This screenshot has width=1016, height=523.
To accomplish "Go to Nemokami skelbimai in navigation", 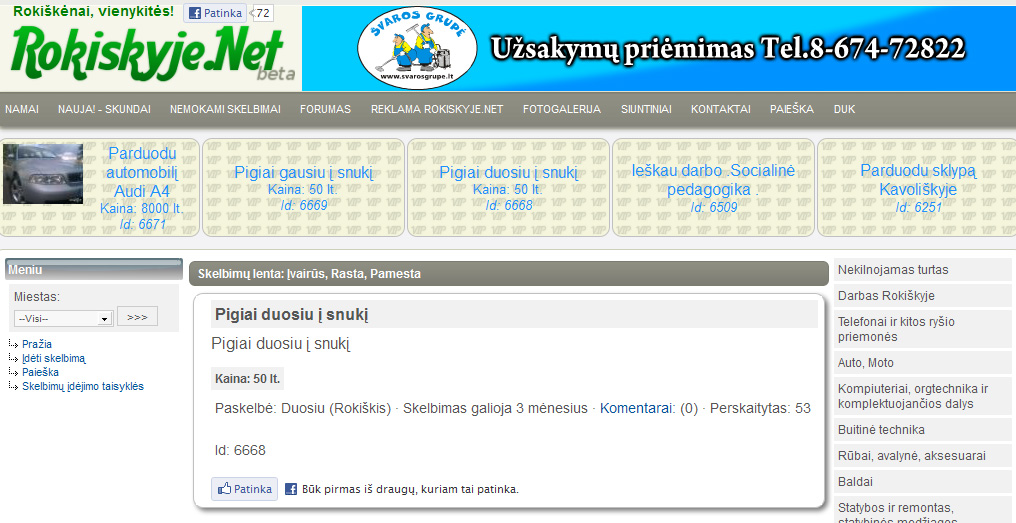I will [x=225, y=109].
